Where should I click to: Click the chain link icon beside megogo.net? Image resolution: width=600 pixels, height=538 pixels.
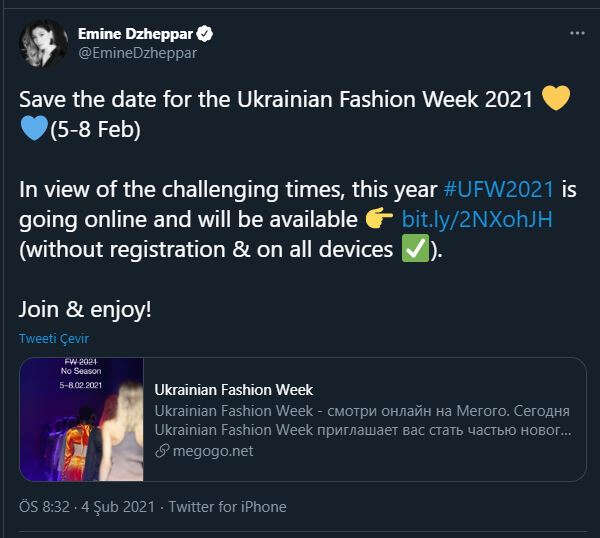[162, 450]
